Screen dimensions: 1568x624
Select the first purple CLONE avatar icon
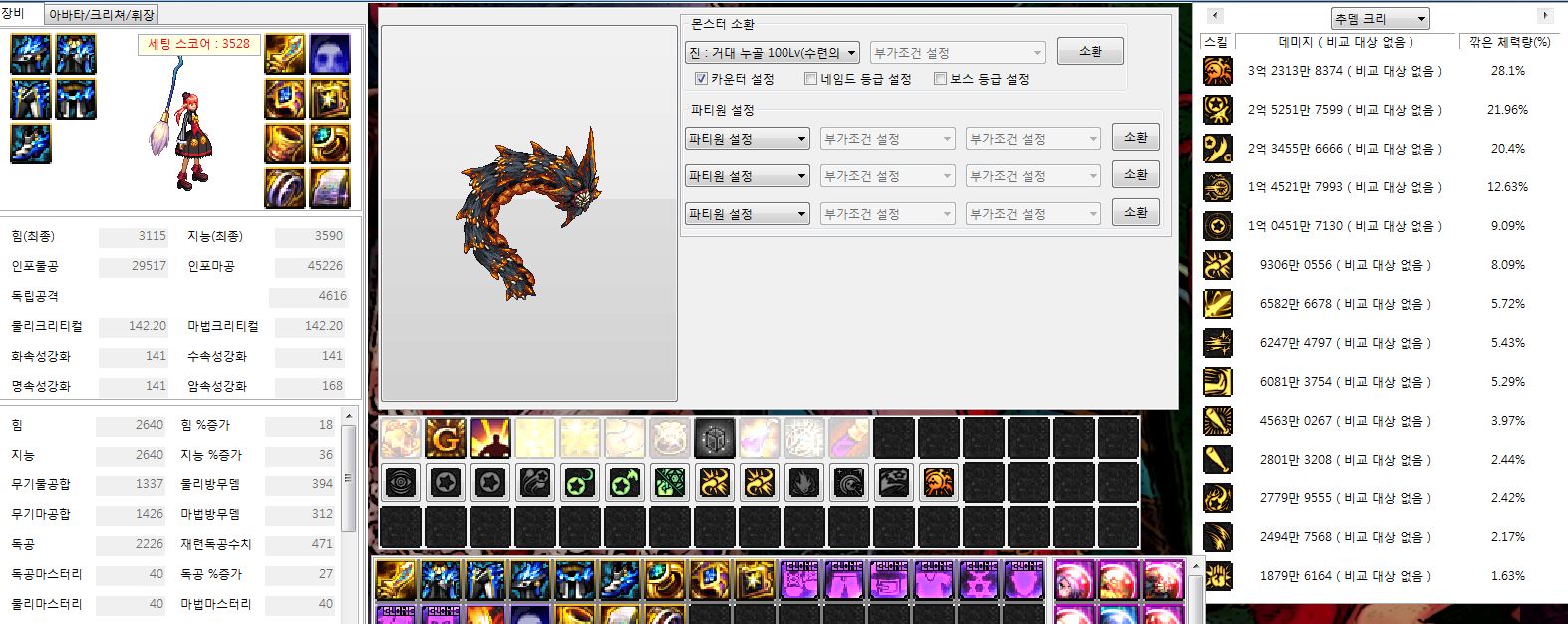[x=799, y=579]
